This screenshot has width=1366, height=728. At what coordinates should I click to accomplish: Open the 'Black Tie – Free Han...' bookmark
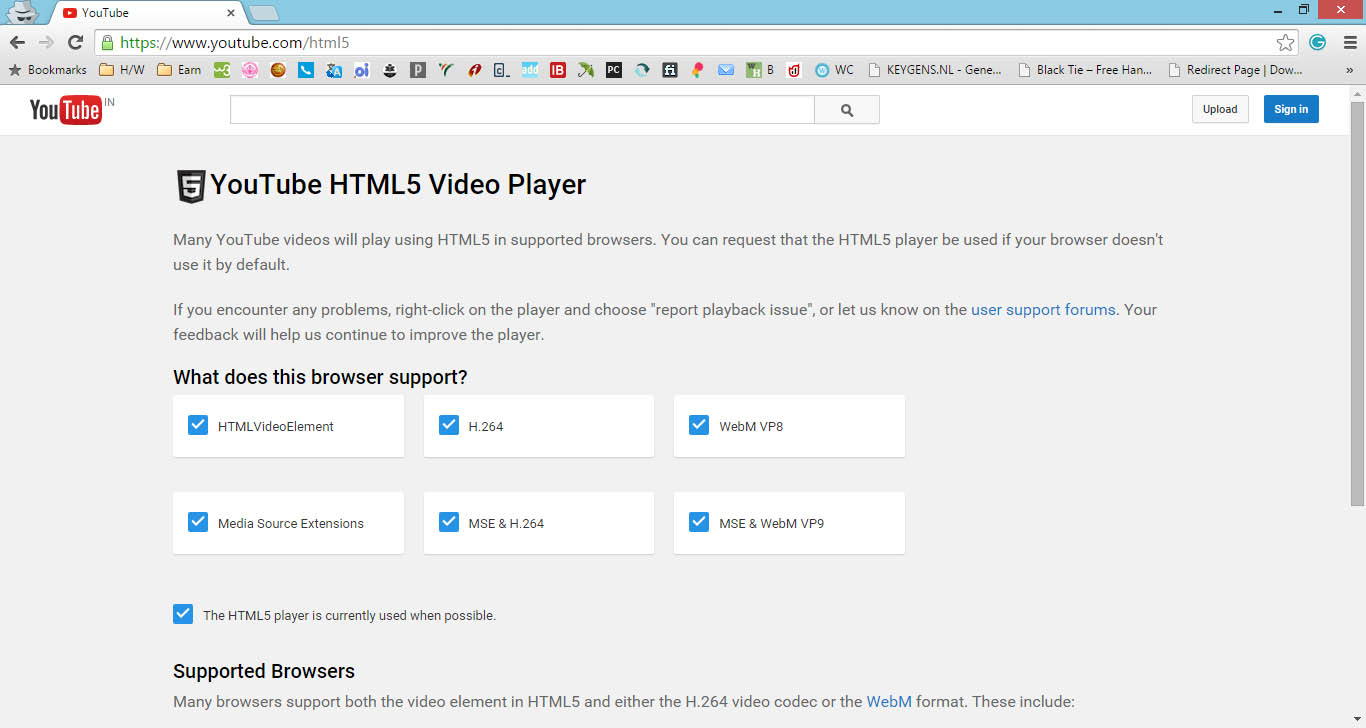(x=1085, y=70)
